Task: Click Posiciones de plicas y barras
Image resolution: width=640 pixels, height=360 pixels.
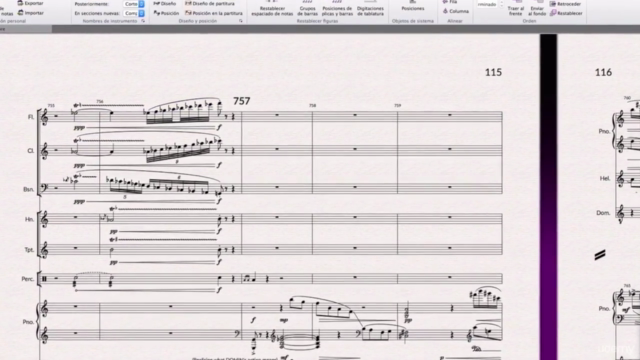Action: tap(337, 8)
